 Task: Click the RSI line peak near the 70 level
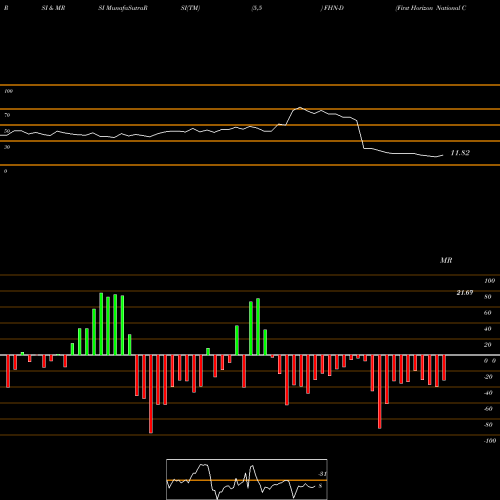300,108
